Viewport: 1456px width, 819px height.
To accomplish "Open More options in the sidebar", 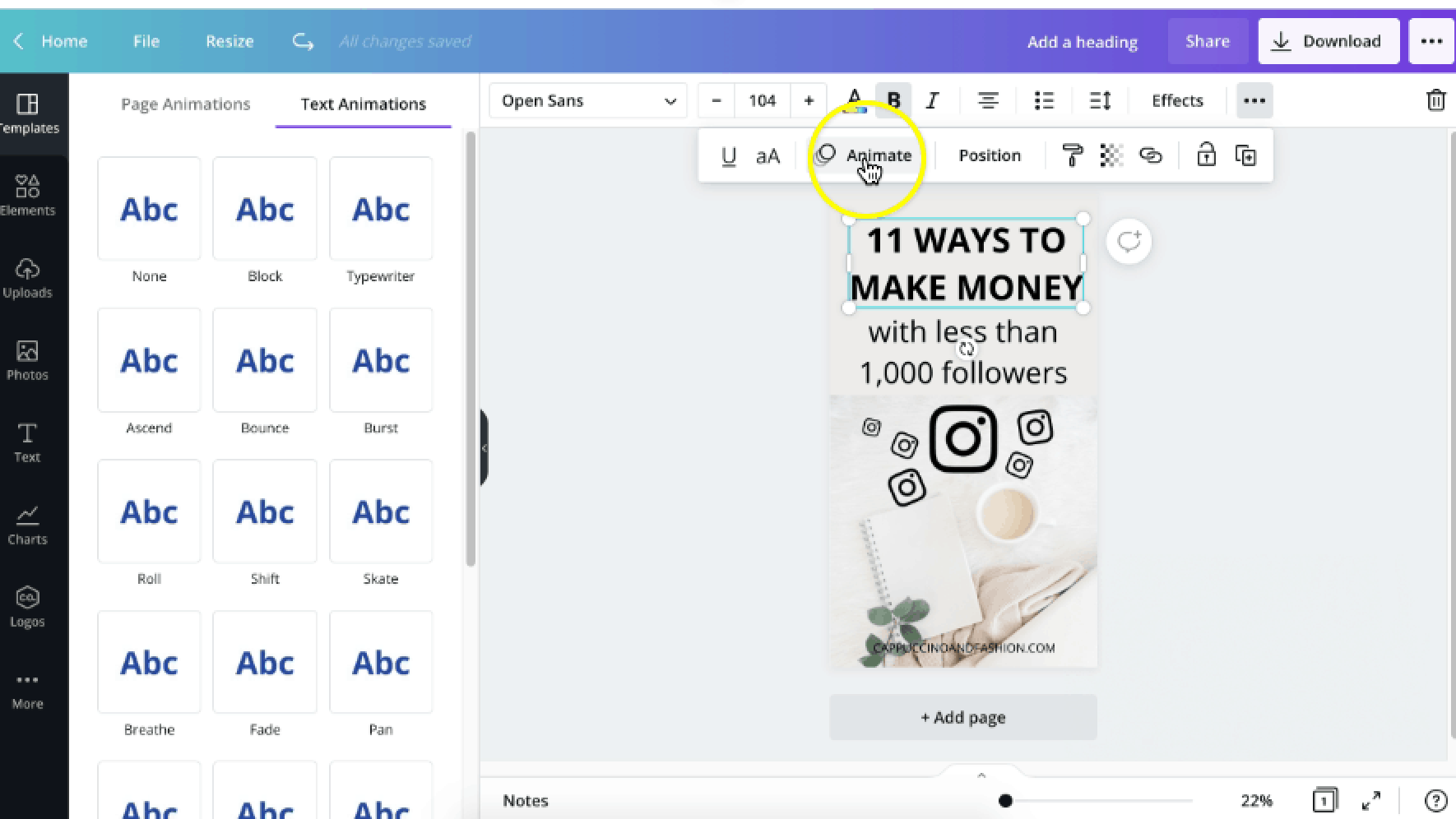I will click(x=27, y=691).
